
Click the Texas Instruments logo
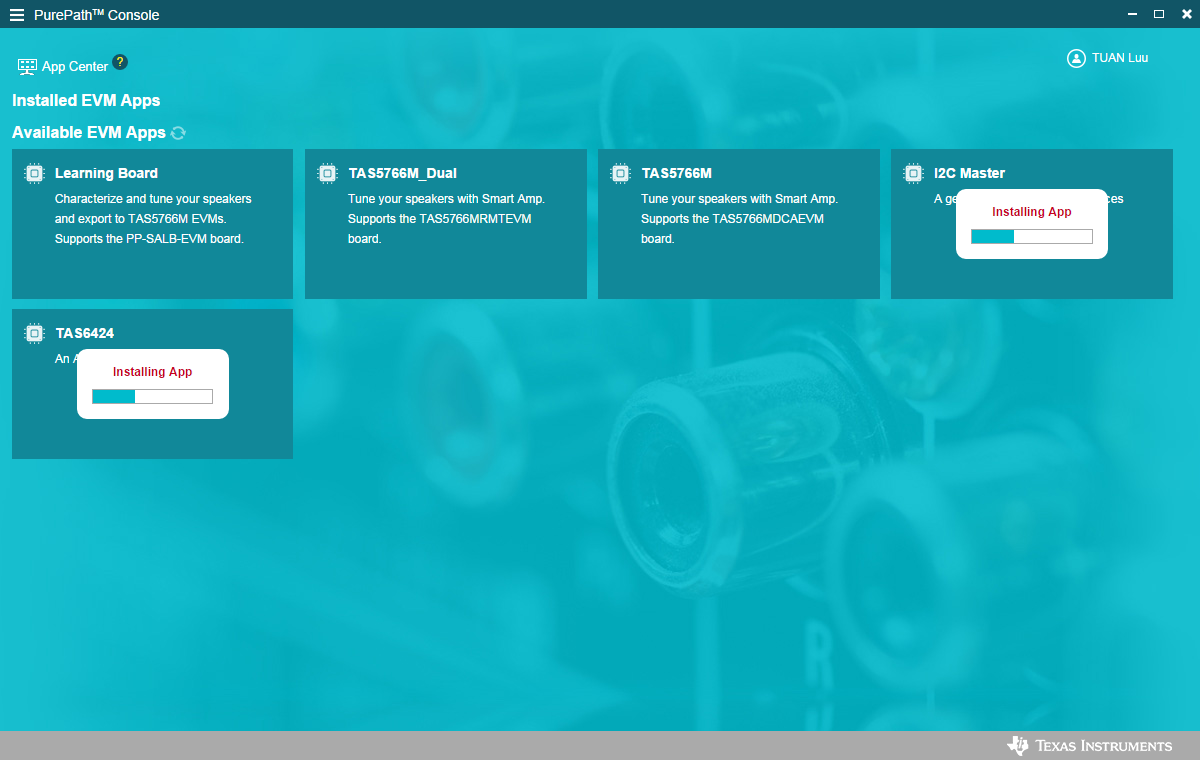[1090, 746]
